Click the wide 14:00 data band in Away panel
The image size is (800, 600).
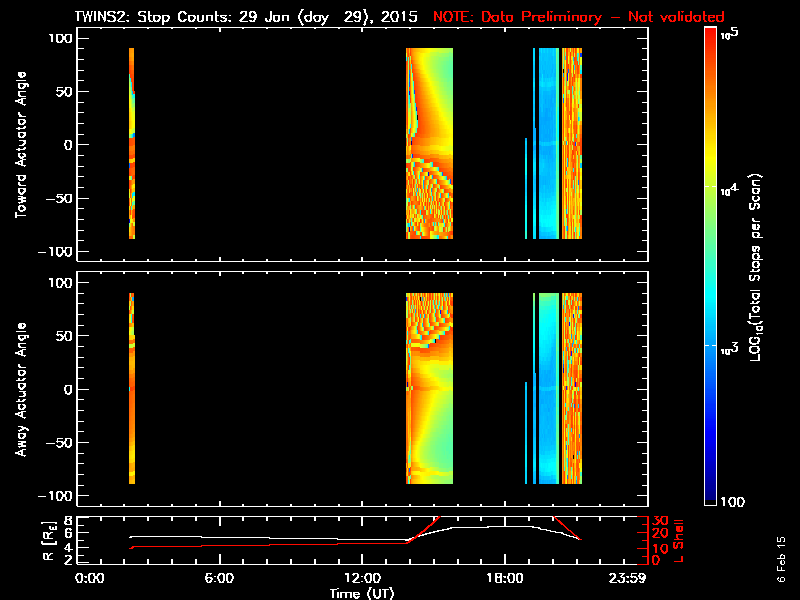point(430,389)
